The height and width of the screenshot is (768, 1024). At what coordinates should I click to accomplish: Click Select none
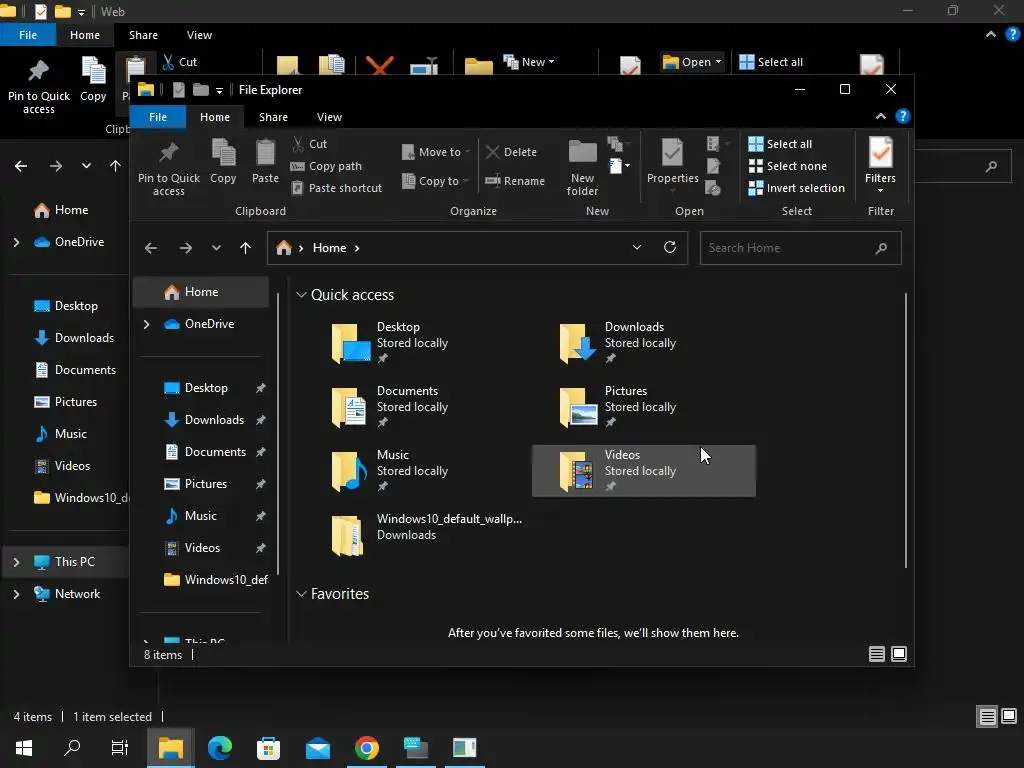click(x=787, y=166)
